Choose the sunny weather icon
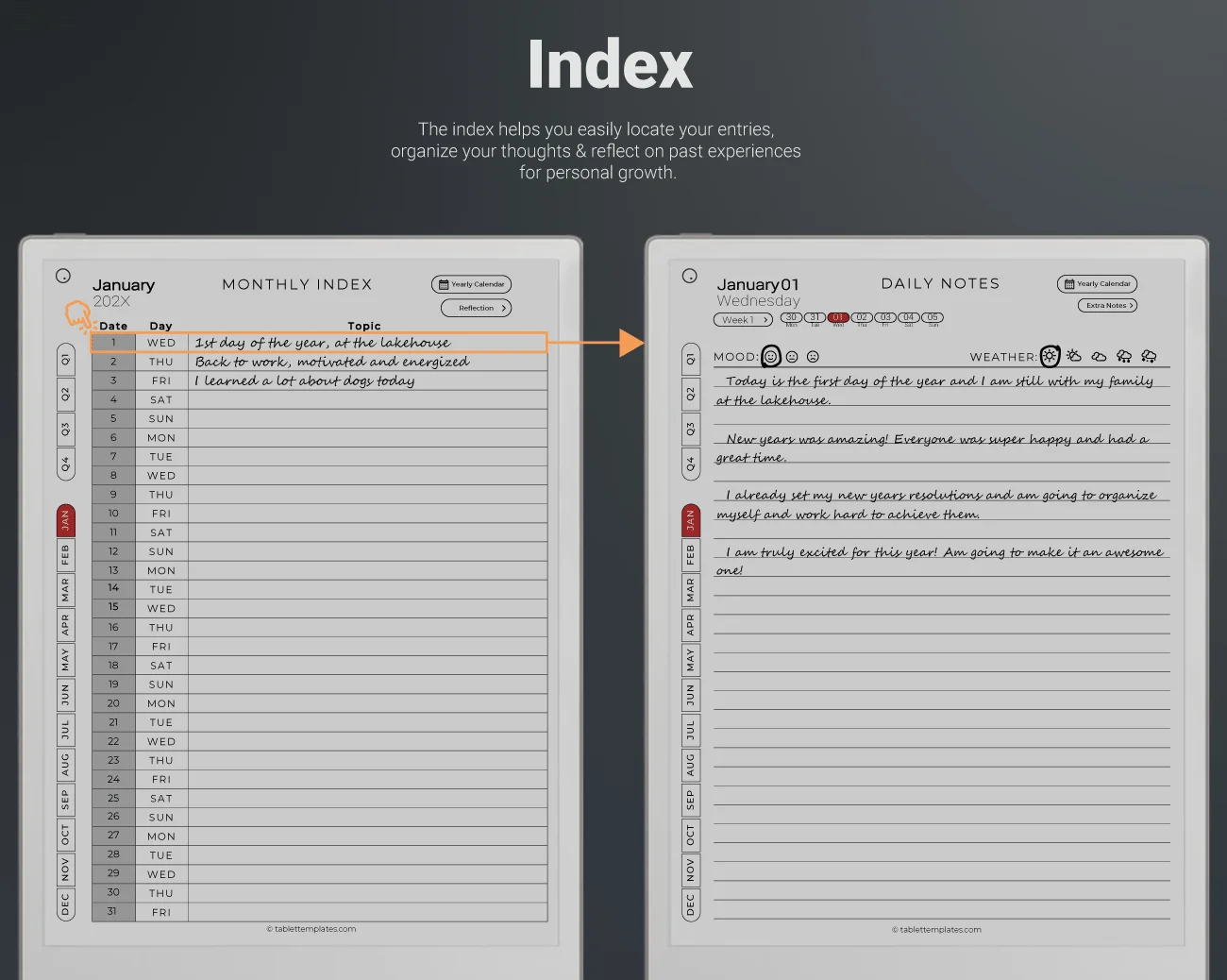This screenshot has height=980, width=1227. click(1050, 356)
